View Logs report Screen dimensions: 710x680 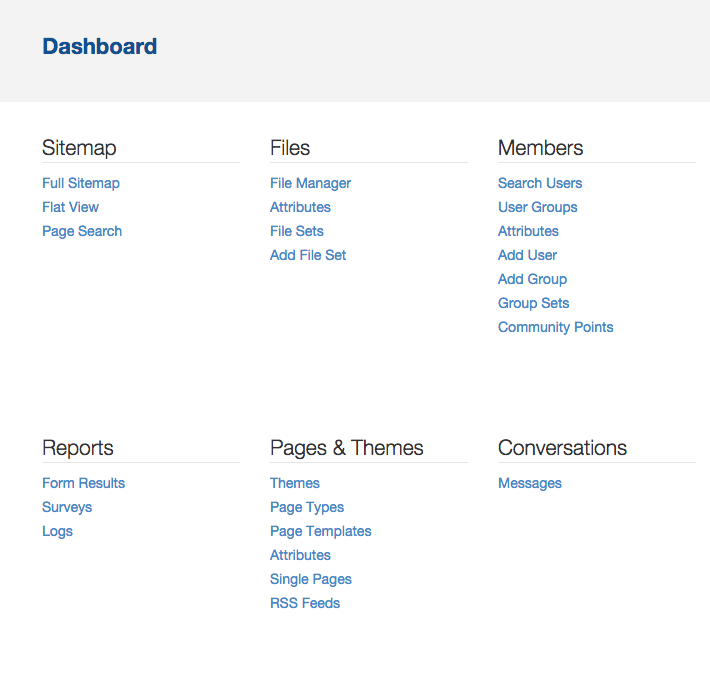[x=57, y=532]
